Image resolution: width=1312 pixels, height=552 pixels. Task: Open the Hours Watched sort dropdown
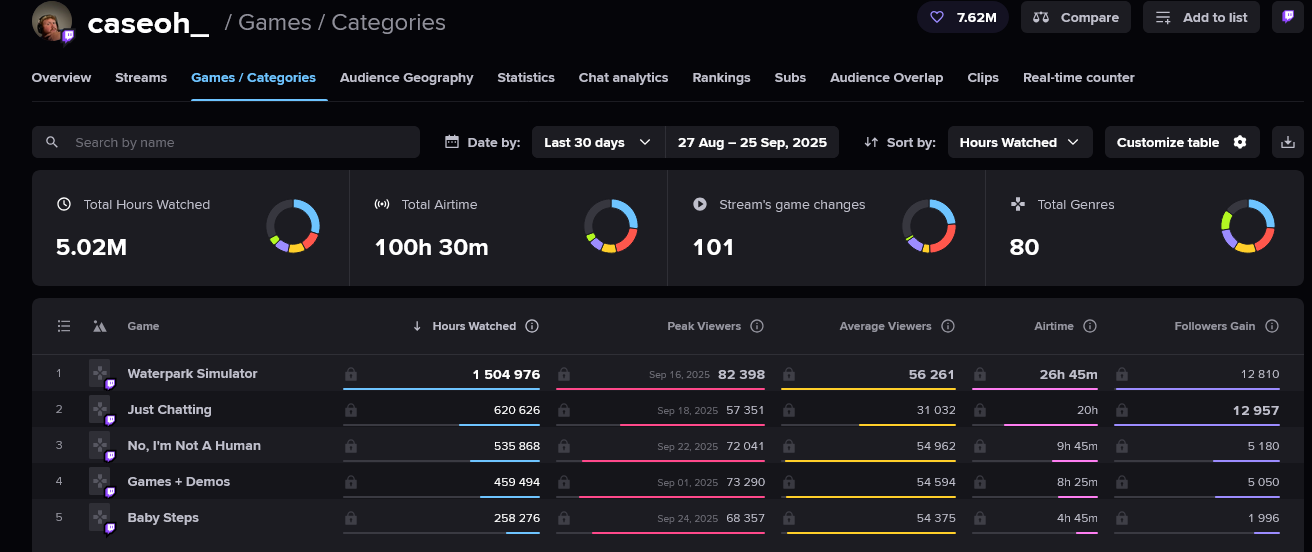click(1019, 142)
